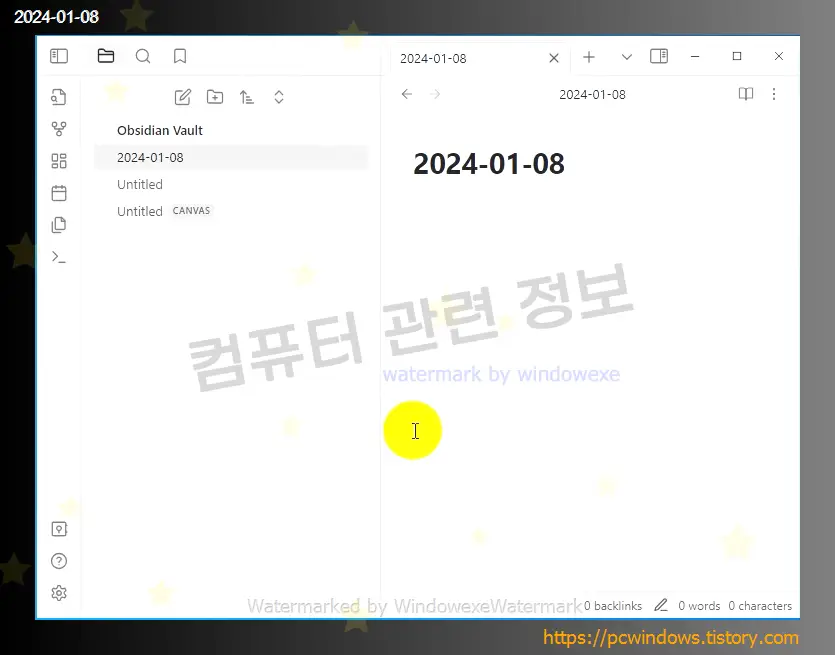Open Help icon in sidebar
Viewport: 835px width, 655px height.
tap(59, 561)
